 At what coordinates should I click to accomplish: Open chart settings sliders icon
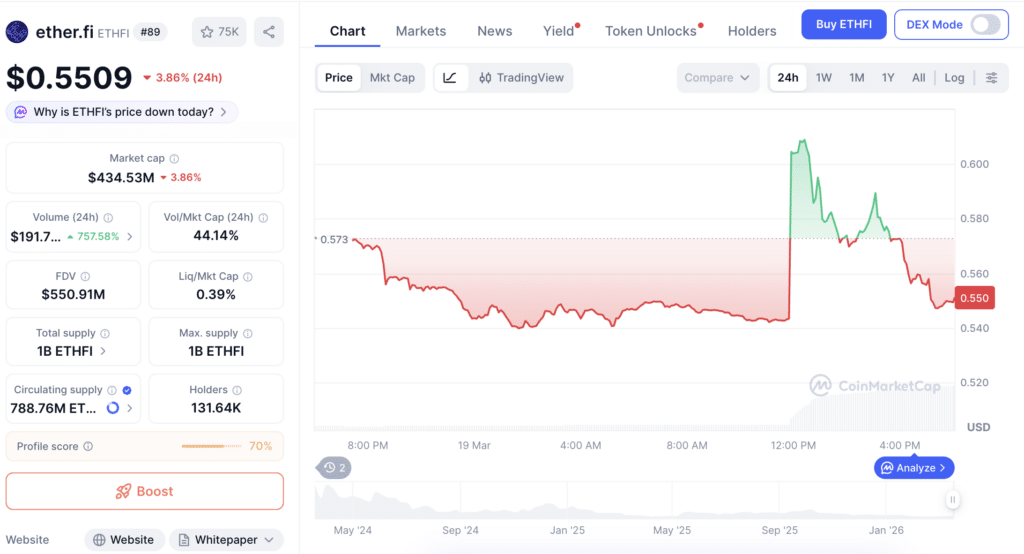tap(991, 78)
